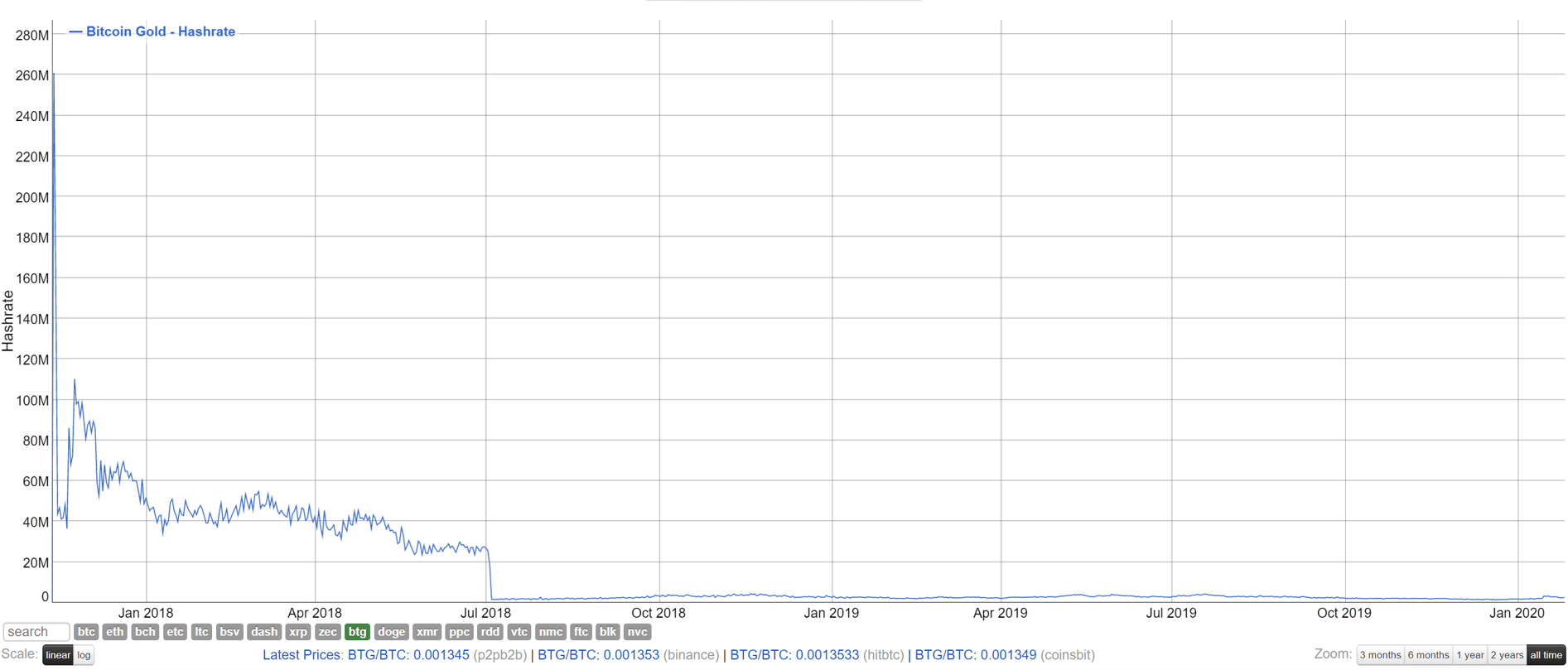Select the nvc coin tag
This screenshot has width=1568, height=670.
click(x=638, y=632)
